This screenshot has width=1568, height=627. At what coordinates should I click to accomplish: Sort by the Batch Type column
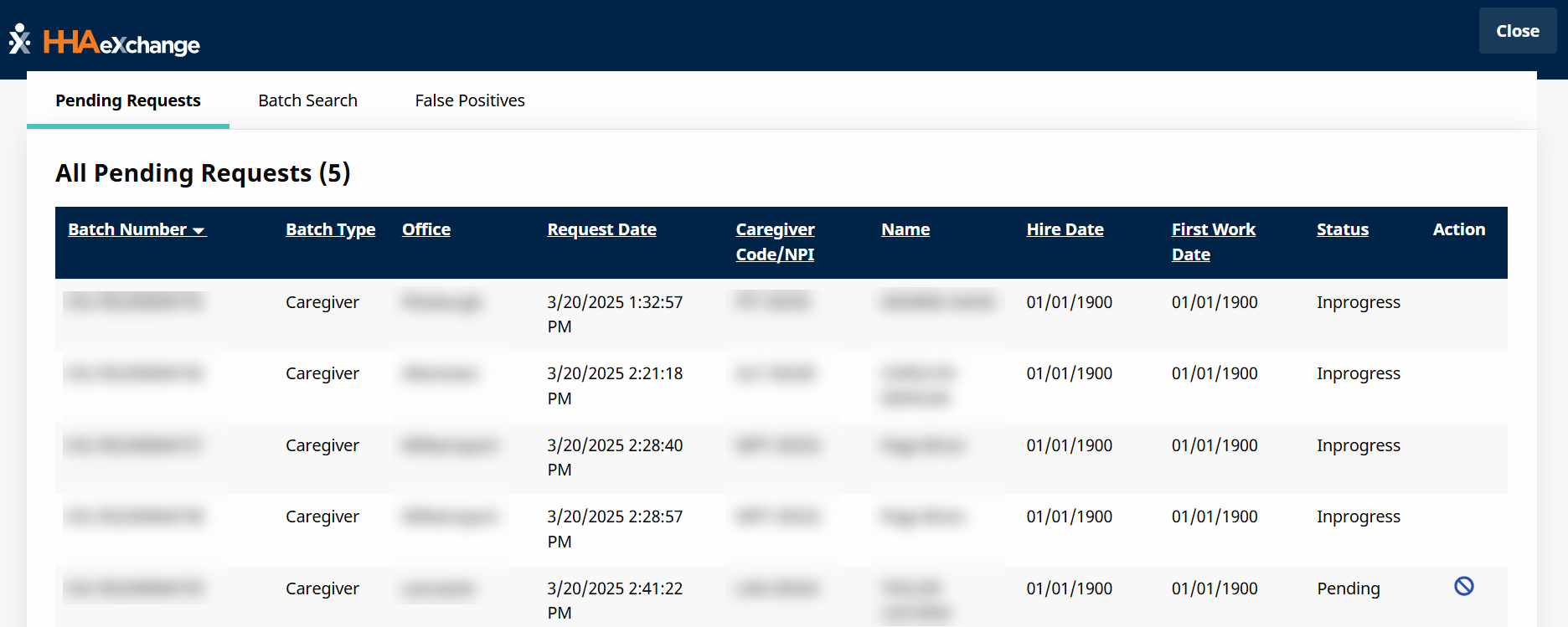click(330, 229)
